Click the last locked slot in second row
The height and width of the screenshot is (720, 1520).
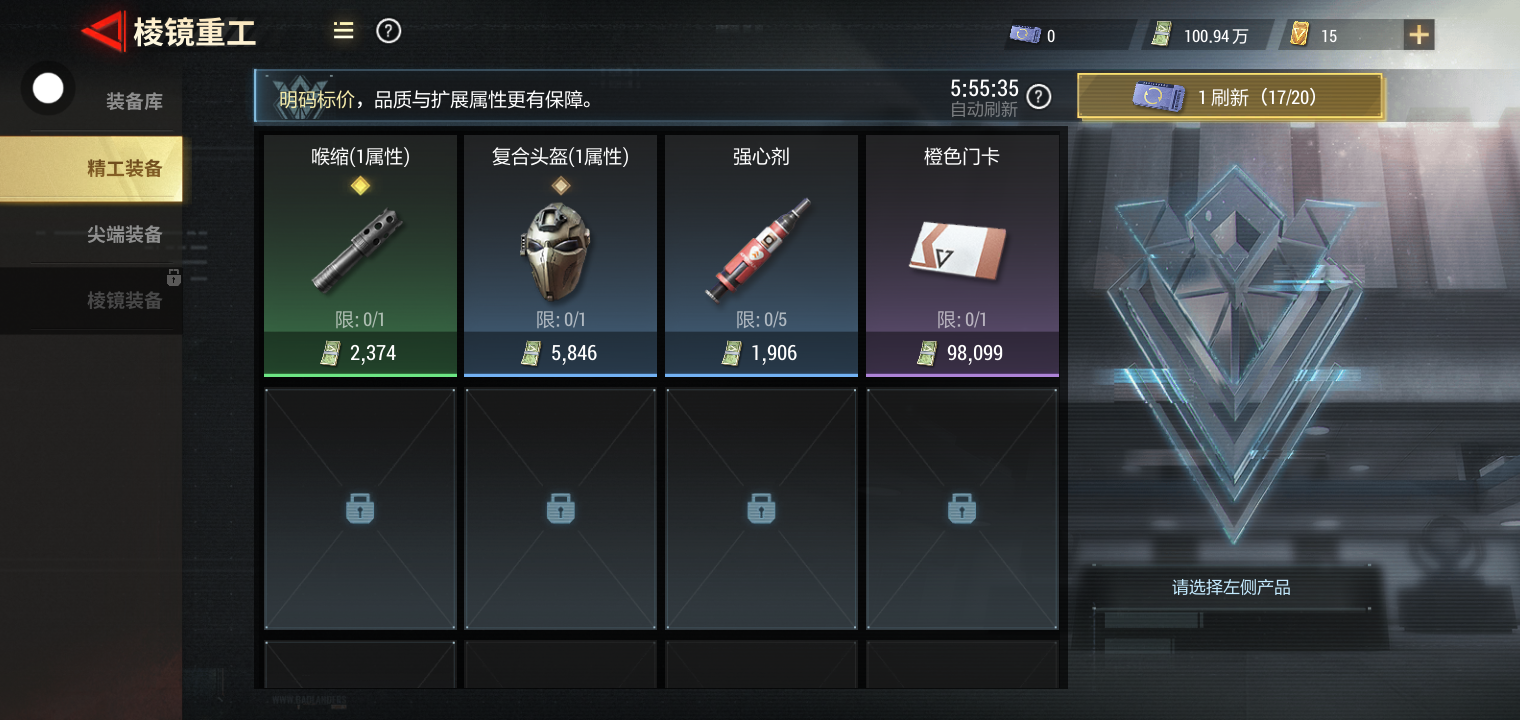962,509
